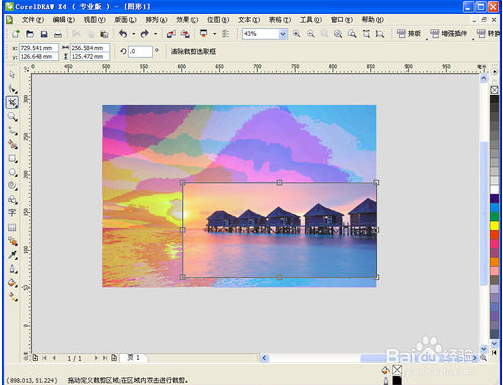The height and width of the screenshot is (385, 503).
Task: Select the Zoom magnifier tool in toolbox
Action: click(12, 117)
